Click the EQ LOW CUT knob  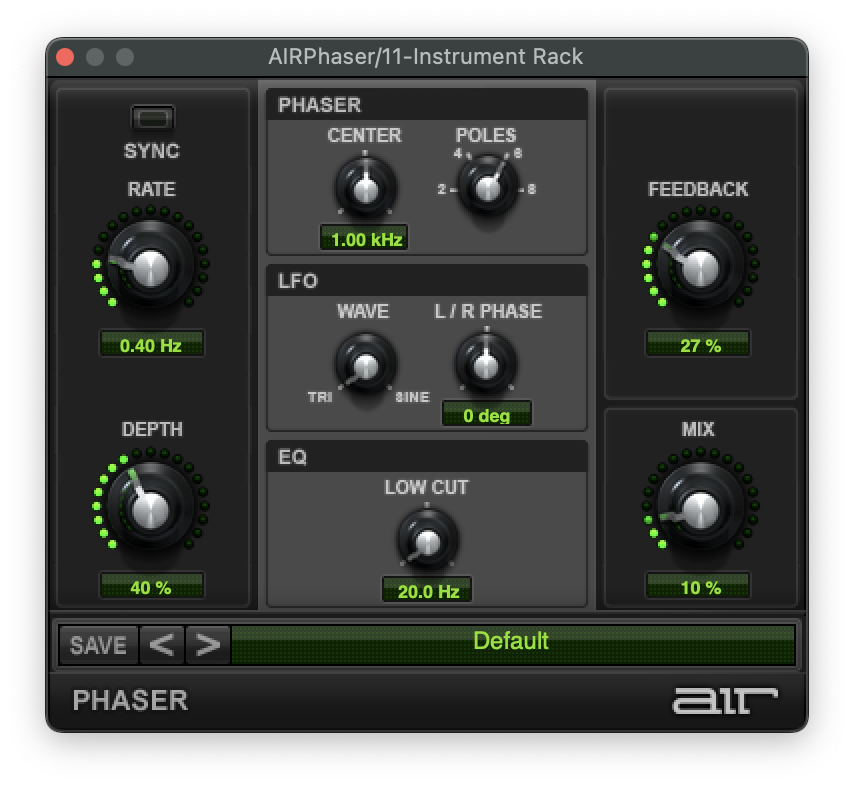427,541
